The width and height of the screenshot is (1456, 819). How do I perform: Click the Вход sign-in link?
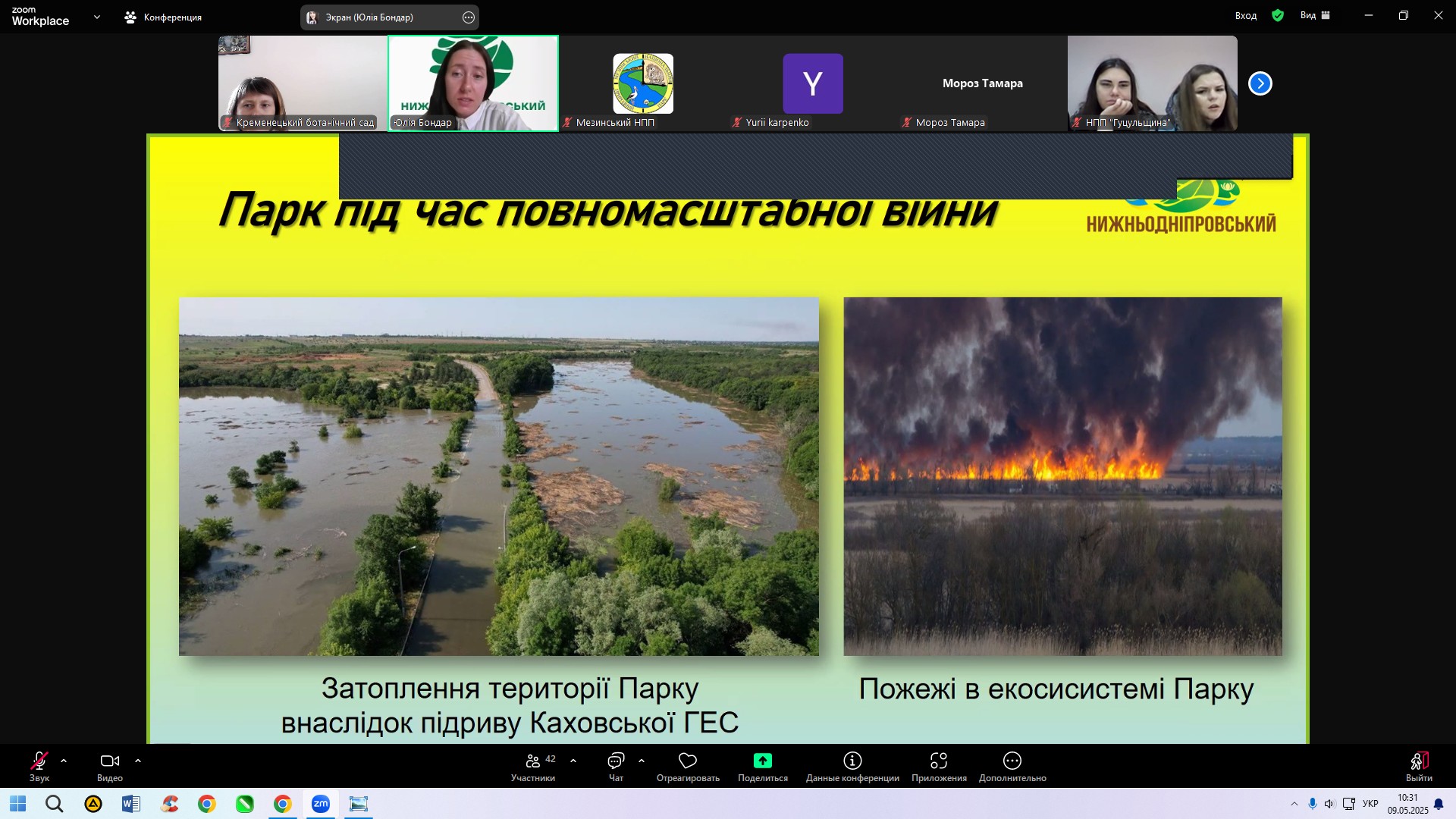coord(1245,15)
